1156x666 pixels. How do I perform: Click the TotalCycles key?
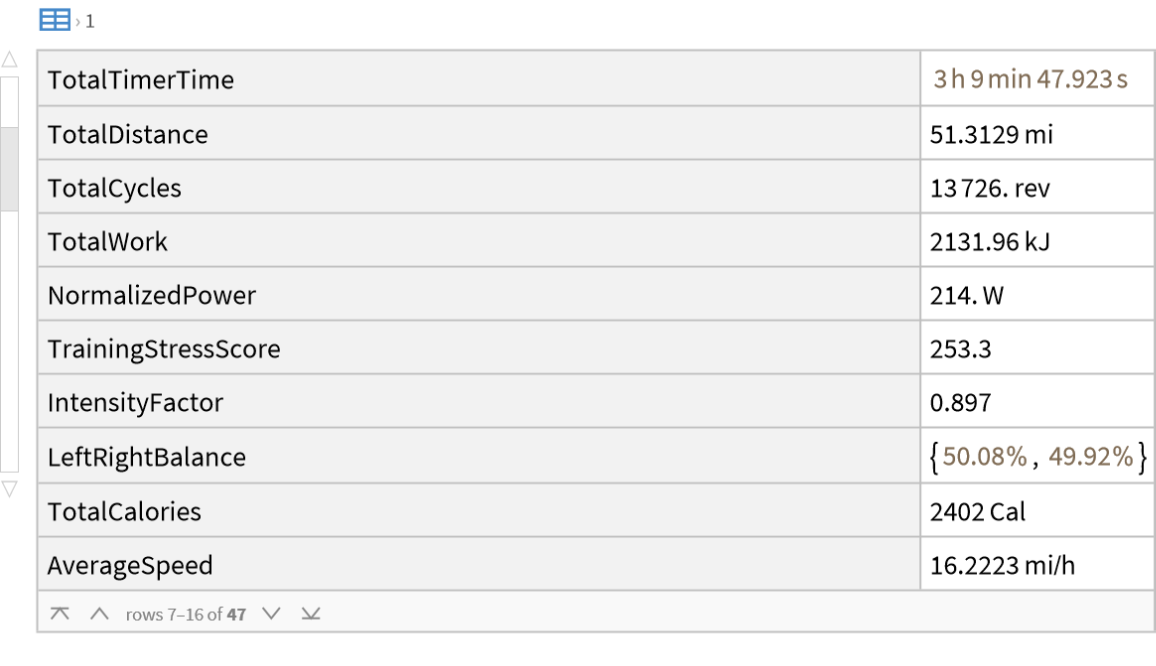coord(115,189)
